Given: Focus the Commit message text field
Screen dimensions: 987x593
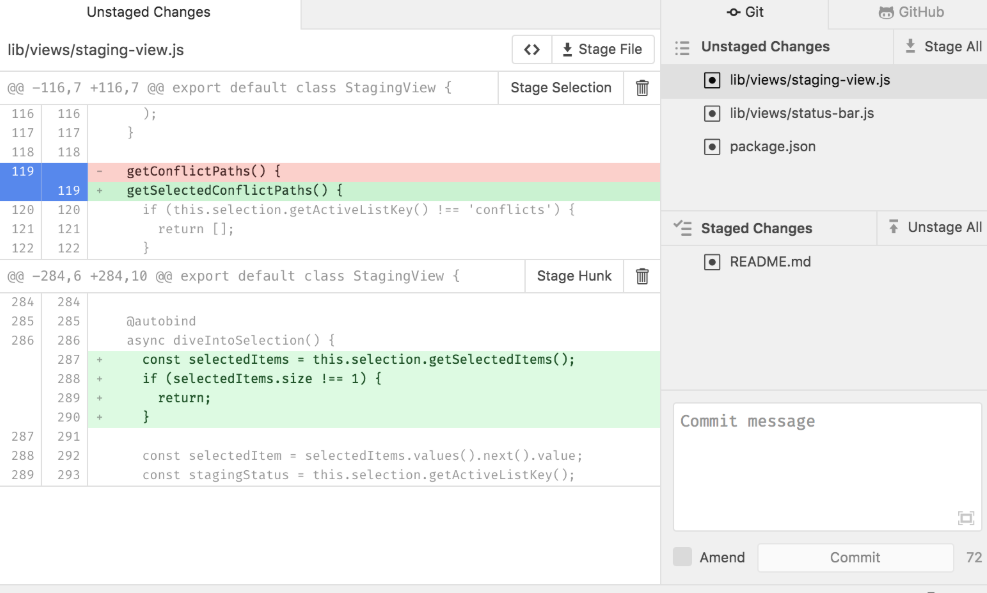Looking at the screenshot, I should click(826, 465).
